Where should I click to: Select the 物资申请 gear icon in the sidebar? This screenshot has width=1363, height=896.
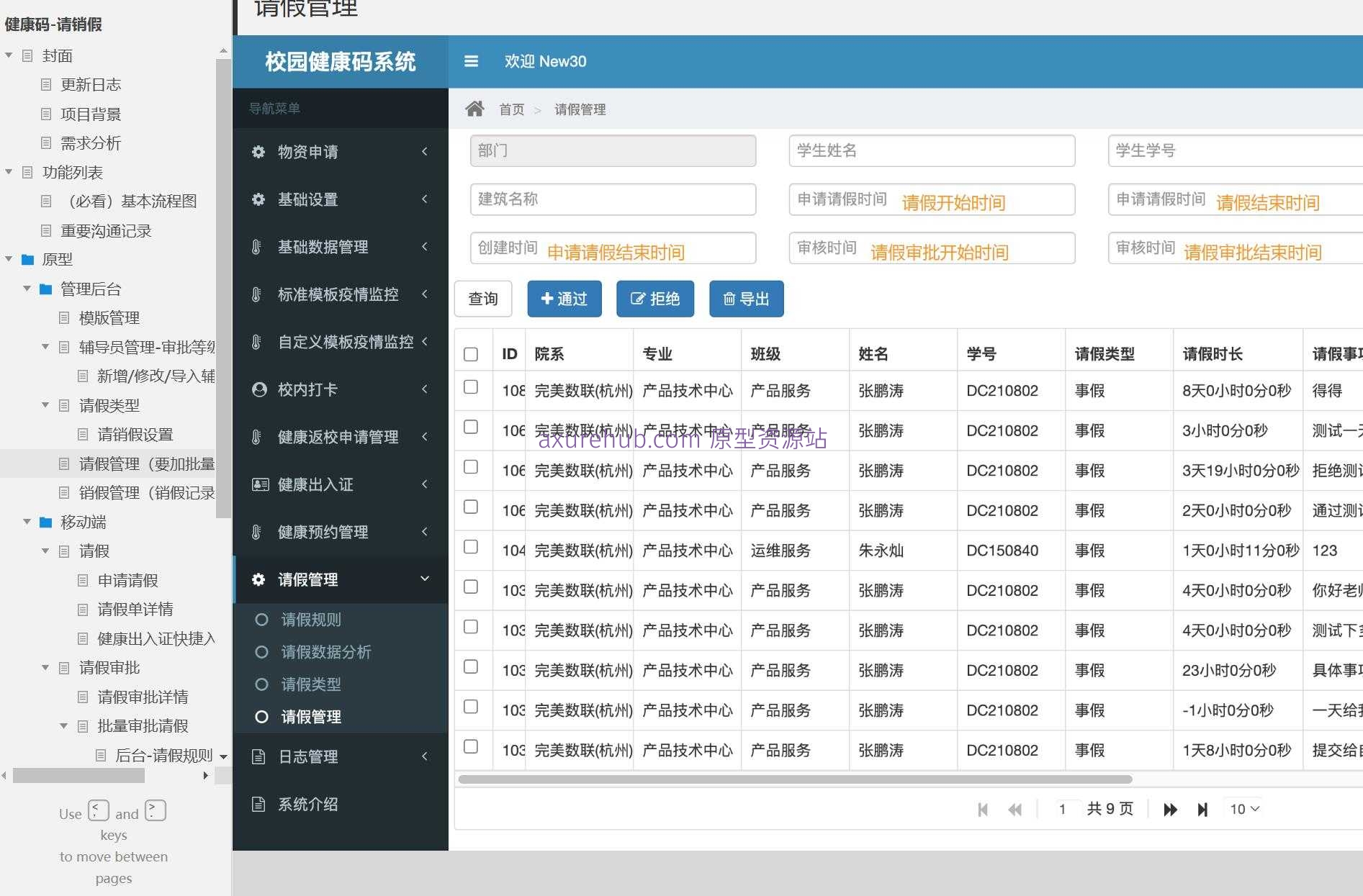[258, 152]
